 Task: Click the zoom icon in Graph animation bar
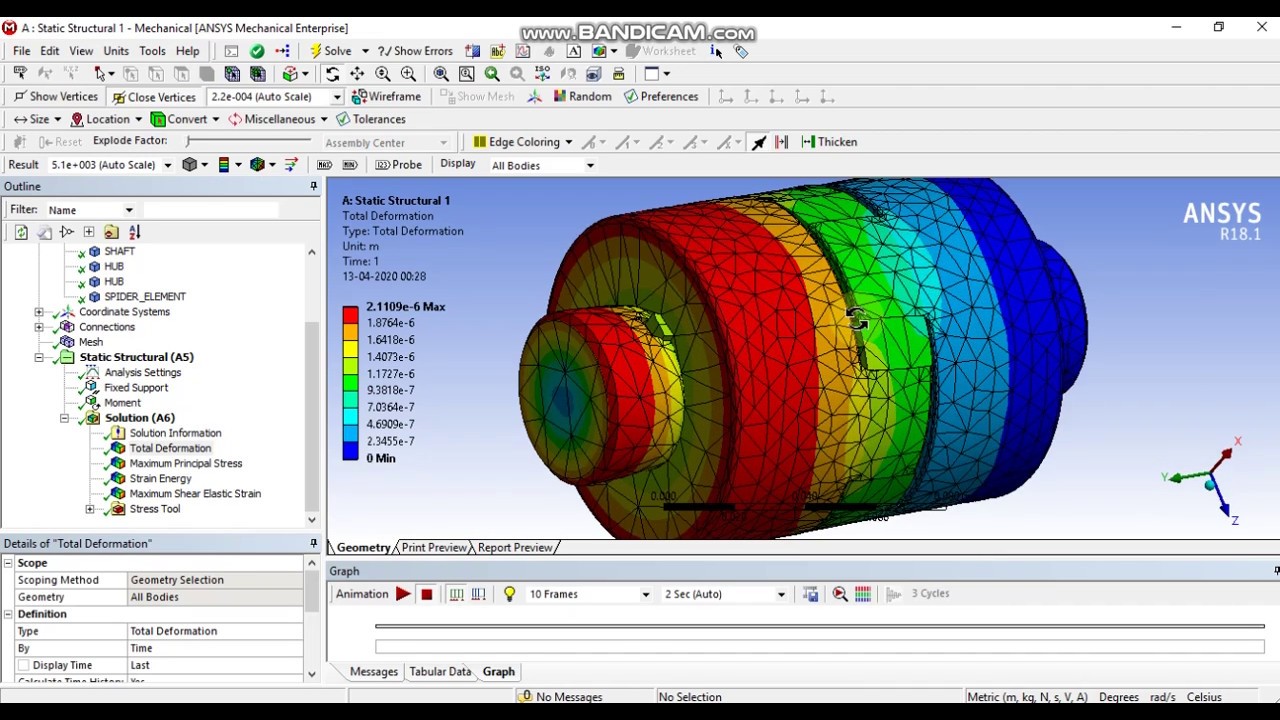tap(840, 594)
